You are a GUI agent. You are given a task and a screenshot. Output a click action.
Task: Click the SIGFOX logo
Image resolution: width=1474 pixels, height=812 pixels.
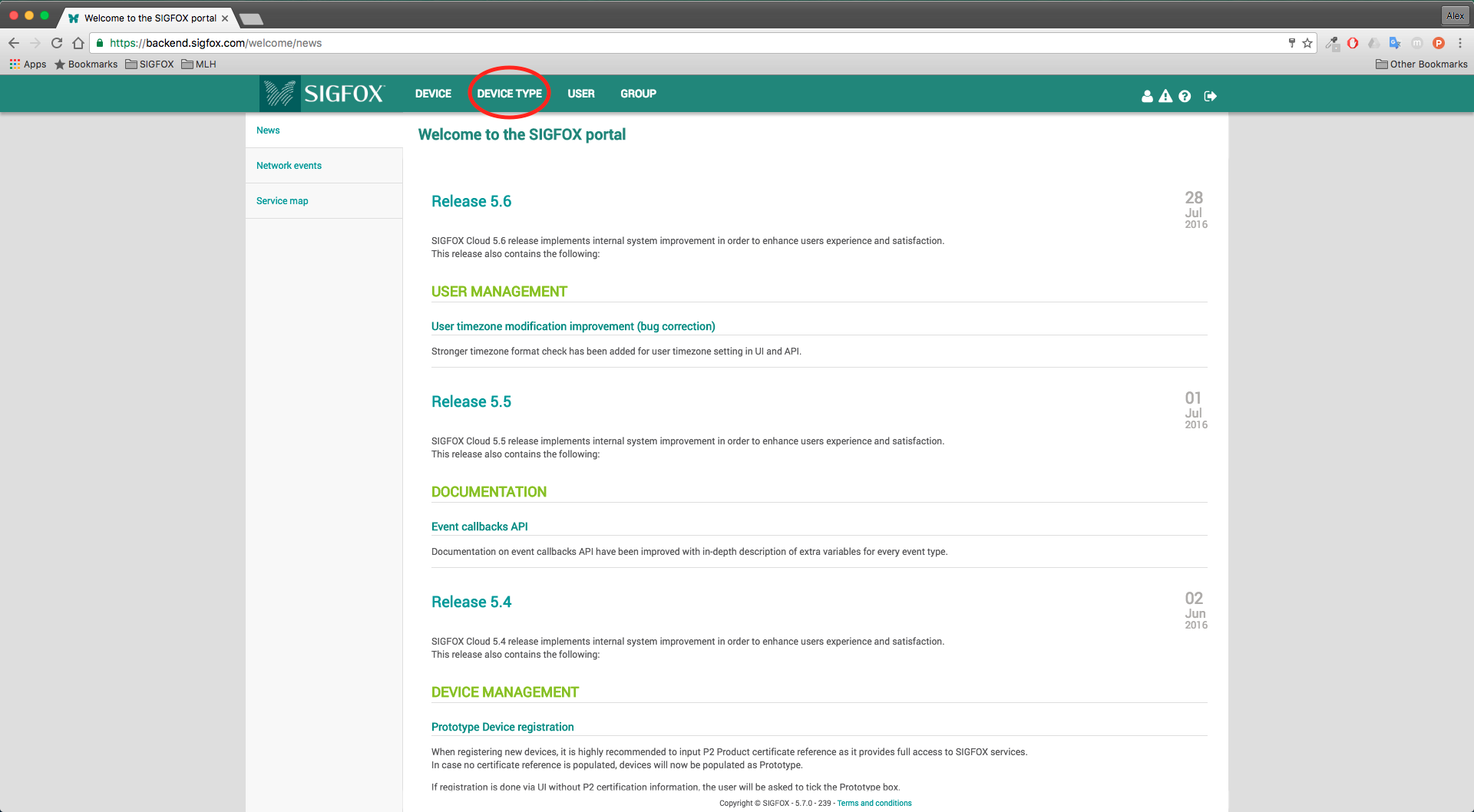point(323,94)
